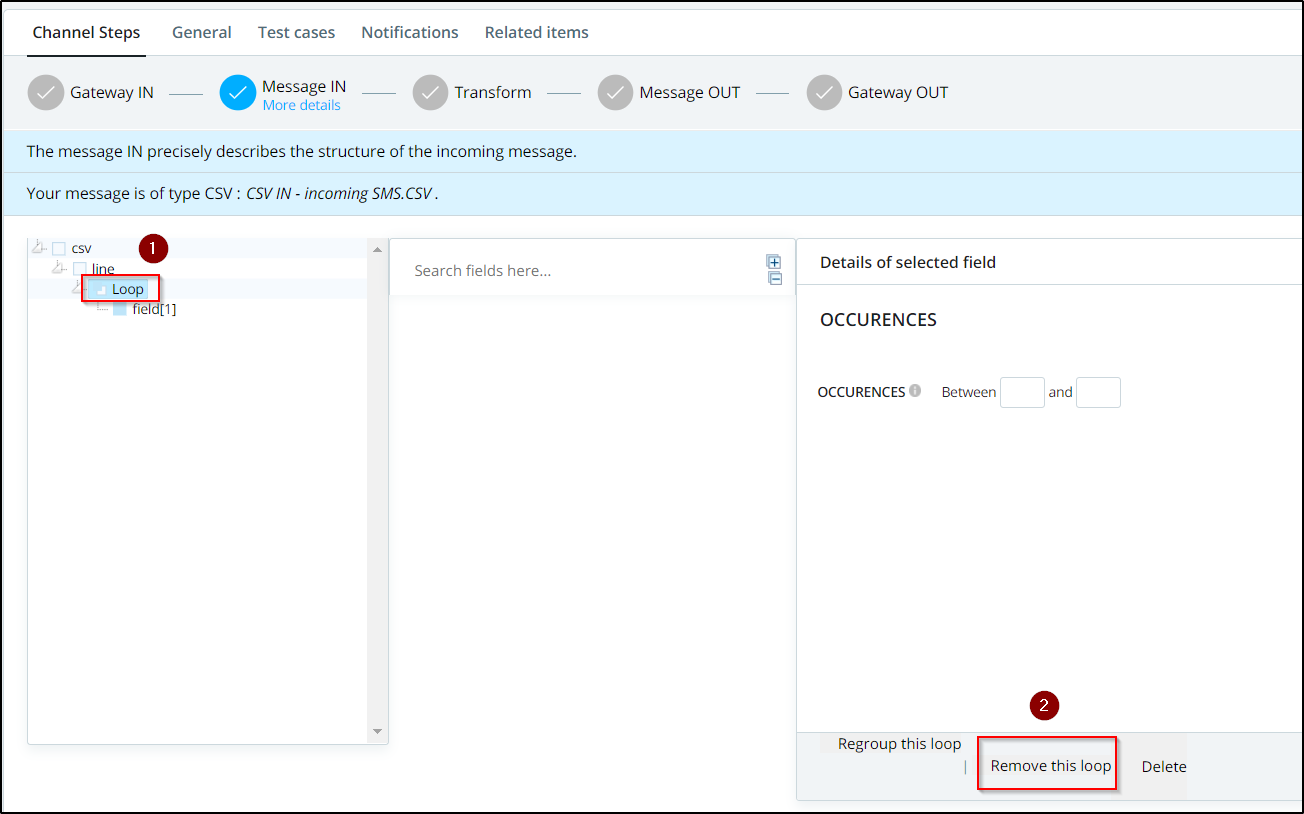
Task: Click the maximum occurrences input box
Action: [1098, 392]
